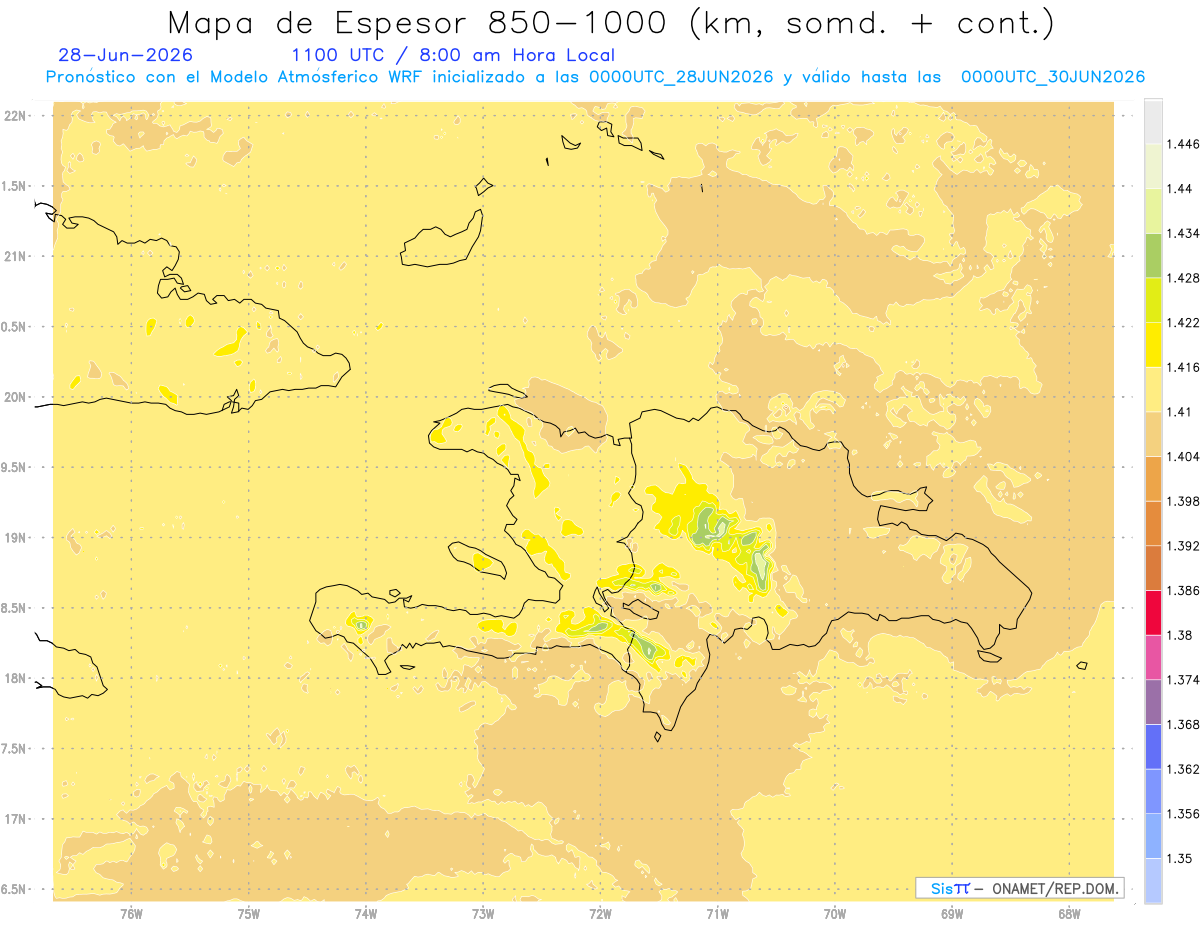Click the '74W' longitude label
Viewport: 1200px width, 927px height.
tap(366, 914)
